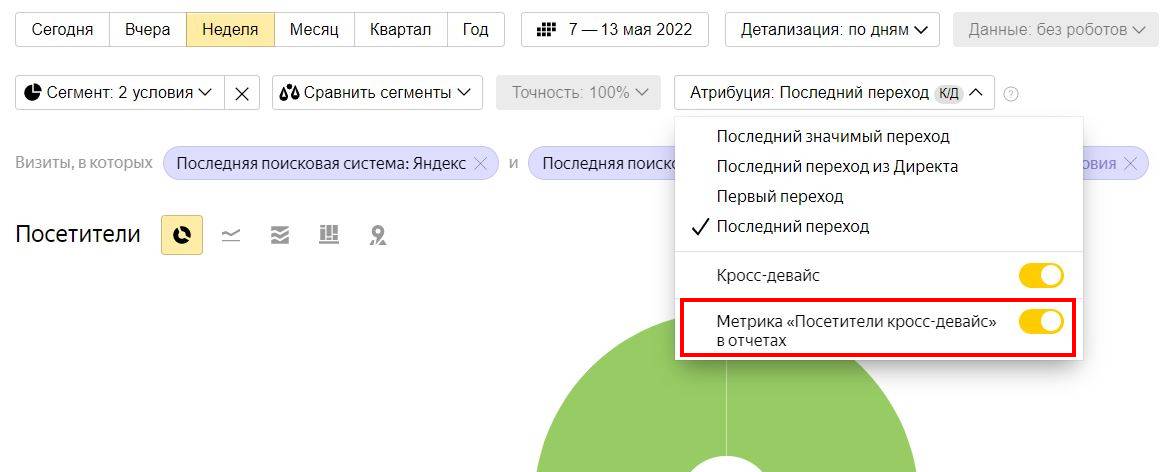Toggle the «Посетители кросс-девайс» metric switch
This screenshot has width=1162, height=472.
tap(1041, 321)
